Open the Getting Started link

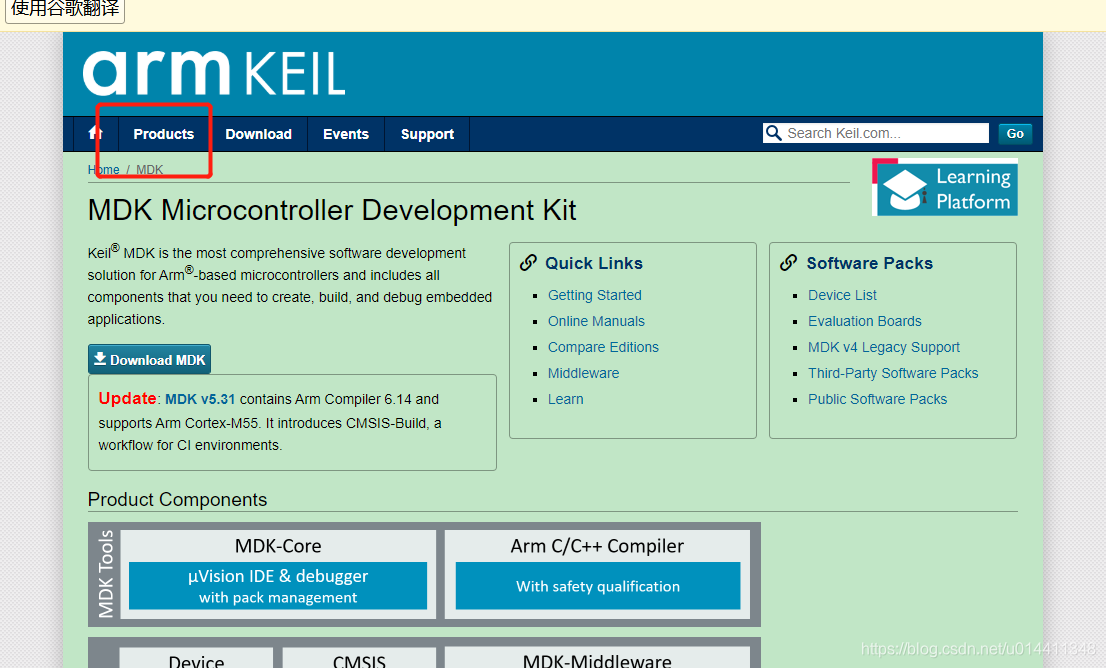[595, 295]
